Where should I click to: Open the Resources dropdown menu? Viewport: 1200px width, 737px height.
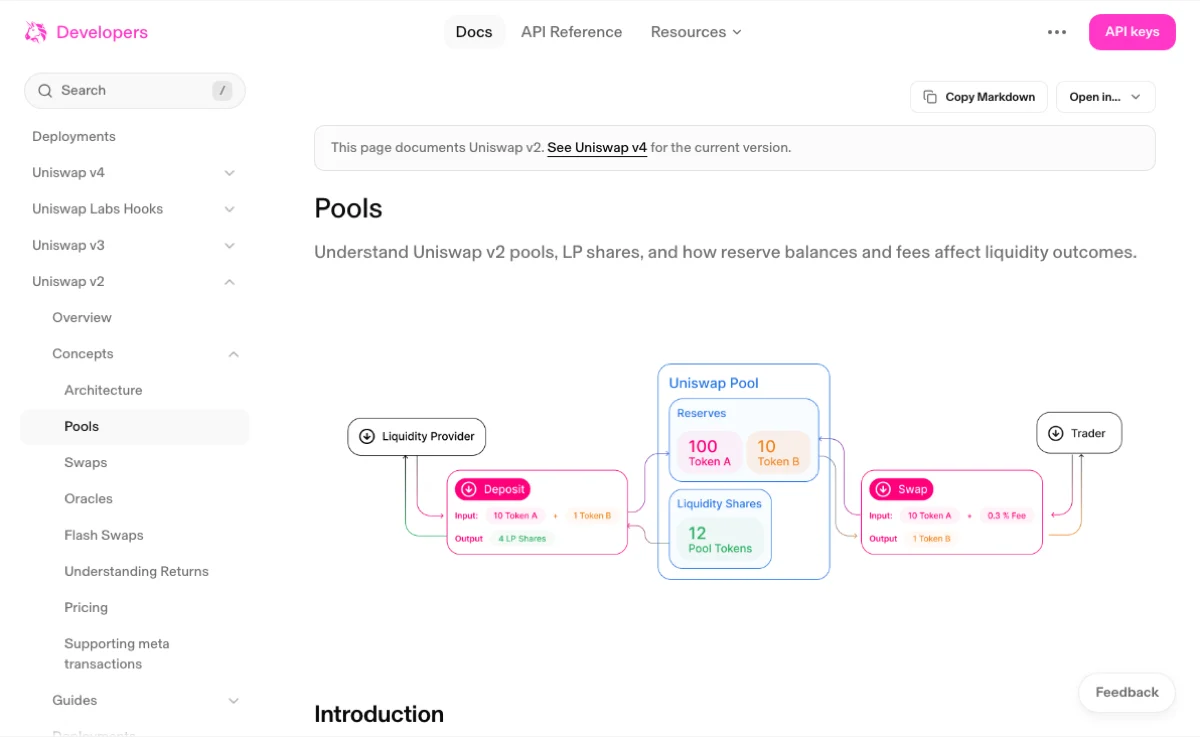(696, 32)
